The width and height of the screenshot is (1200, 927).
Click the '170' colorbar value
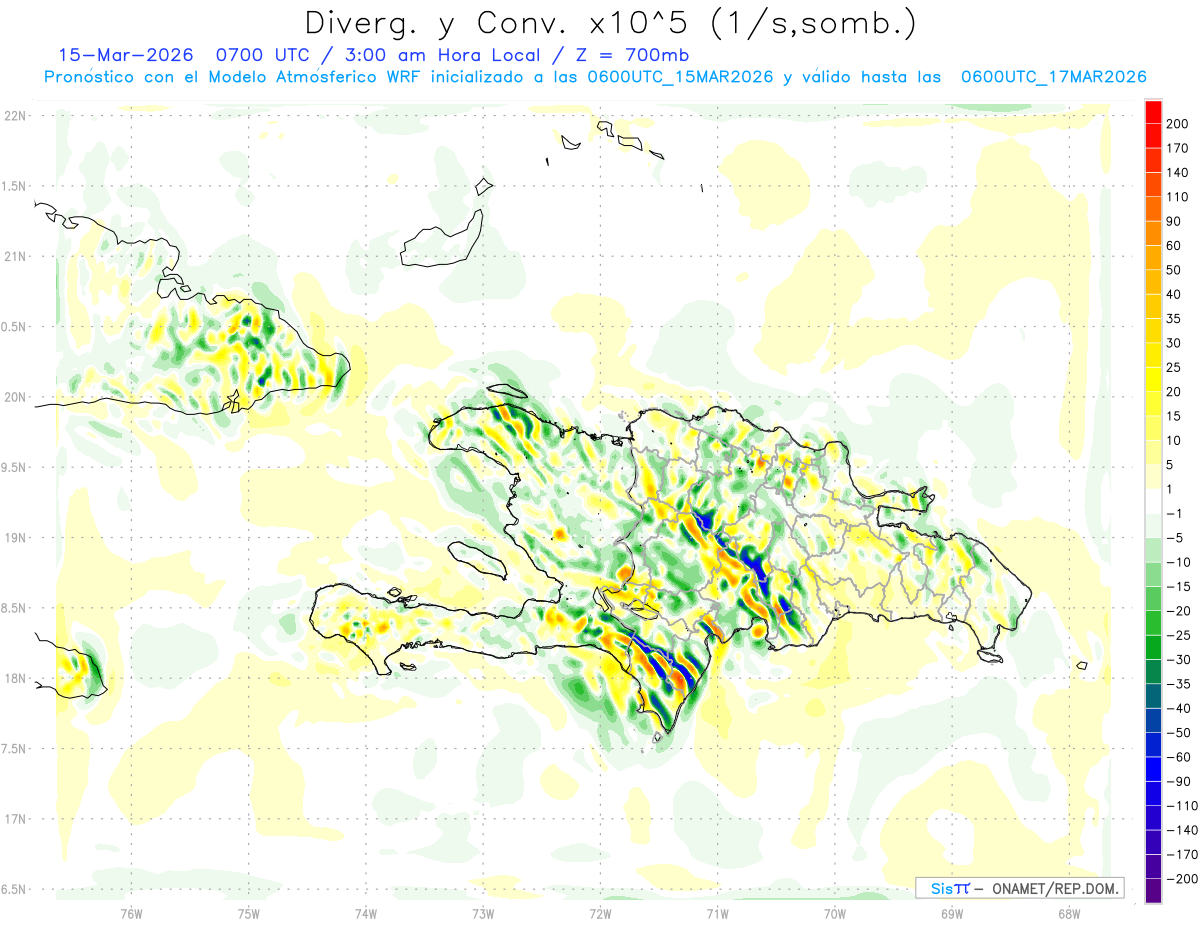click(1177, 148)
